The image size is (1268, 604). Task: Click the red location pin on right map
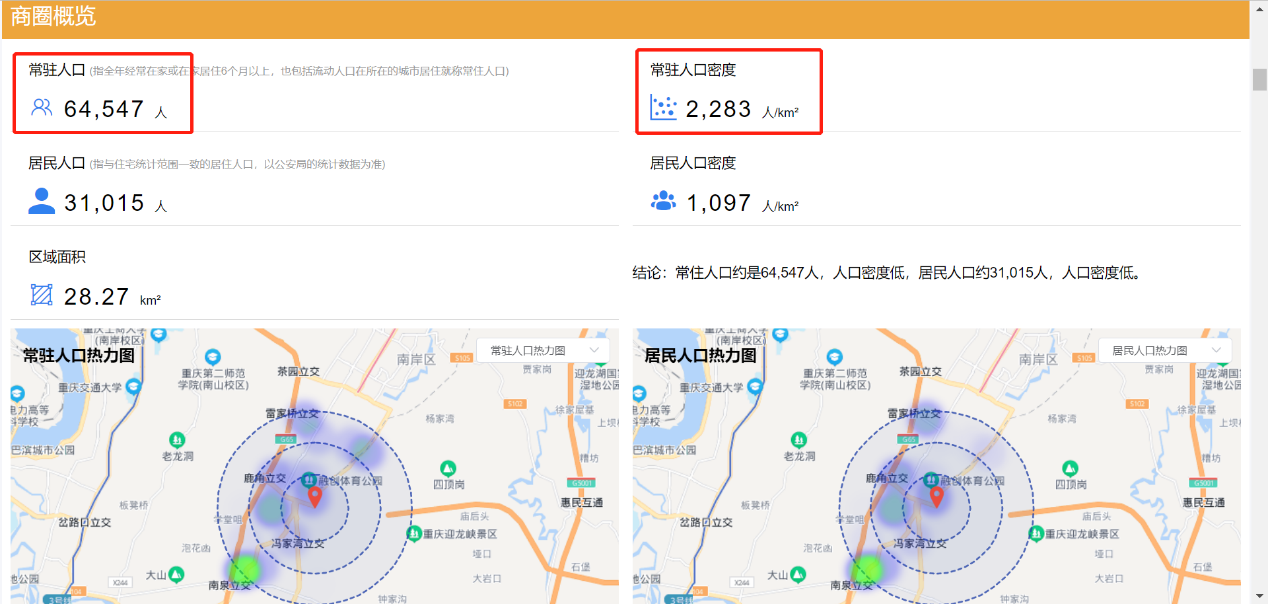tap(937, 496)
